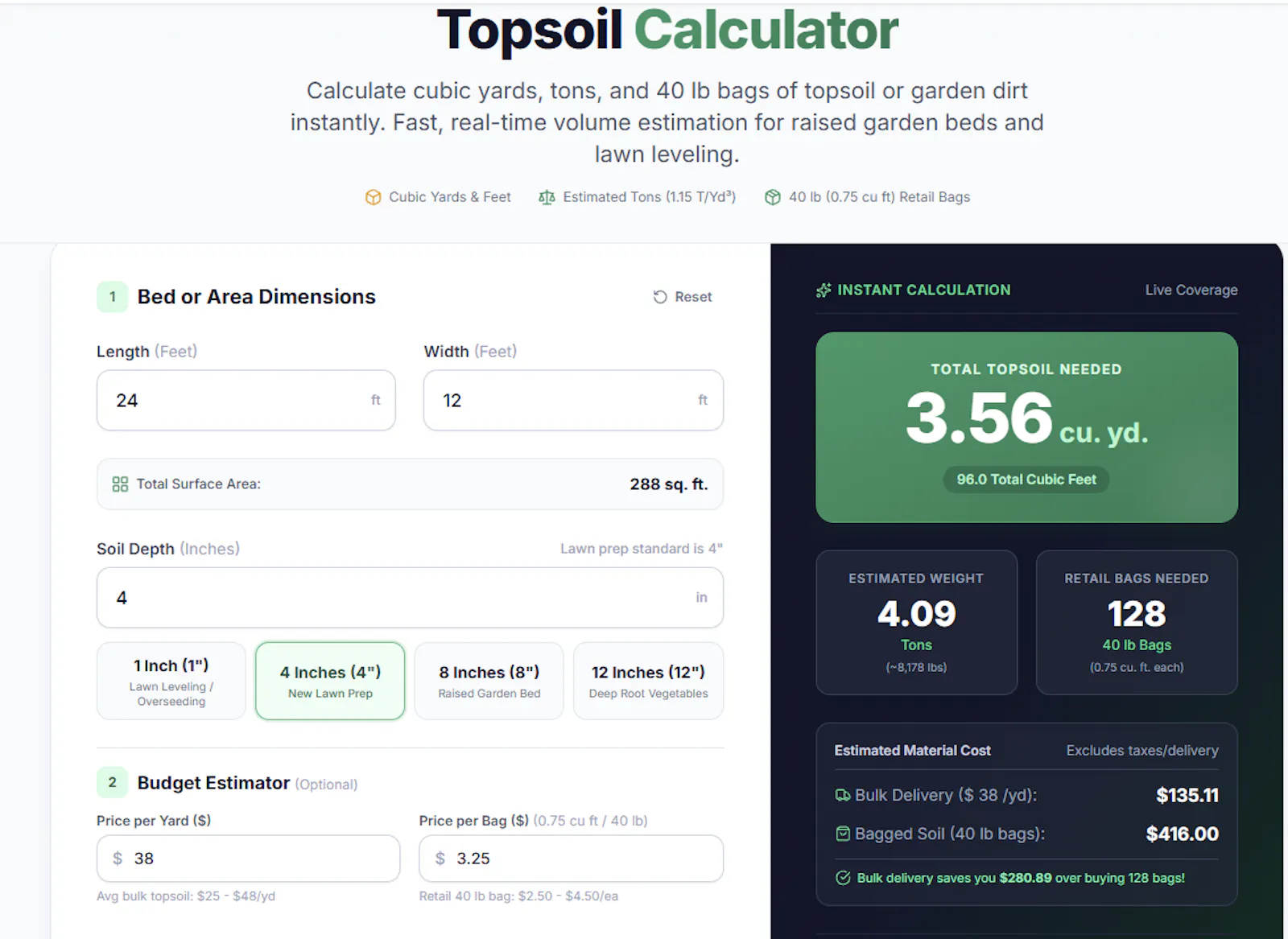Click the scale icon beside Estimated Tons
Viewport: 1288px width, 939px height.
click(x=547, y=197)
